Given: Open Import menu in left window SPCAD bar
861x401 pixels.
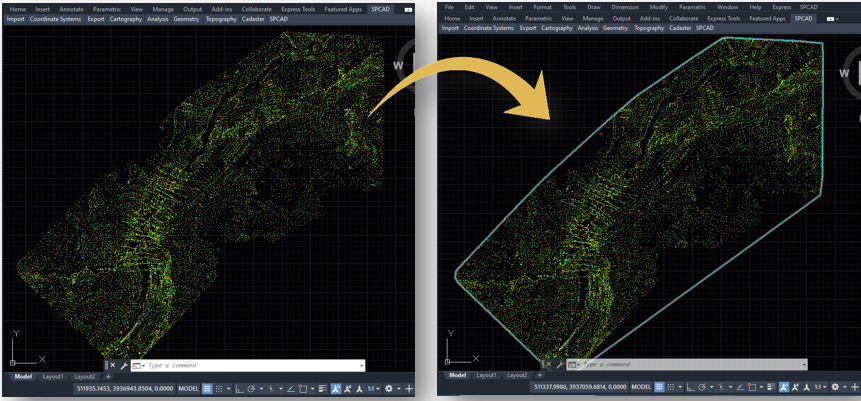Looking at the screenshot, I should coord(15,19).
